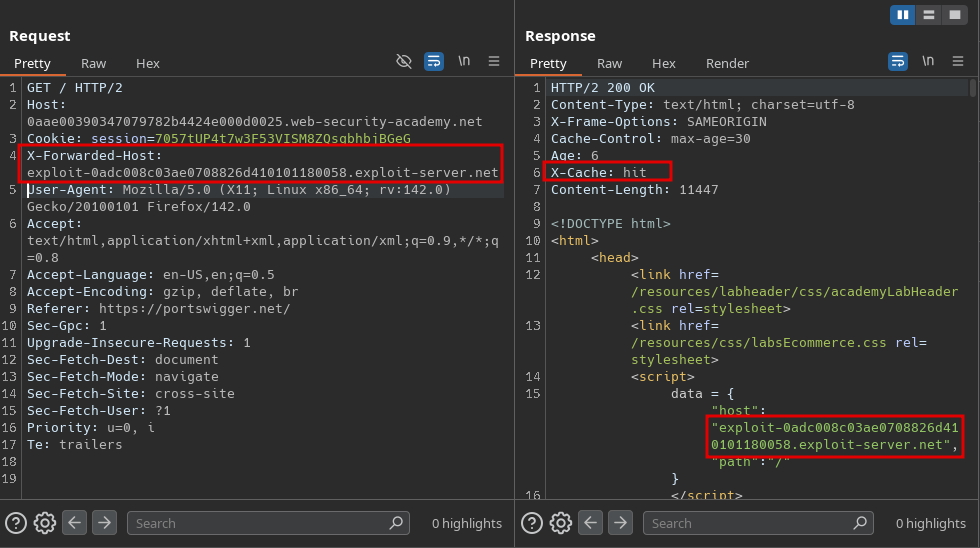
Task: Select the tabbed combined view layout button
Action: (955, 15)
